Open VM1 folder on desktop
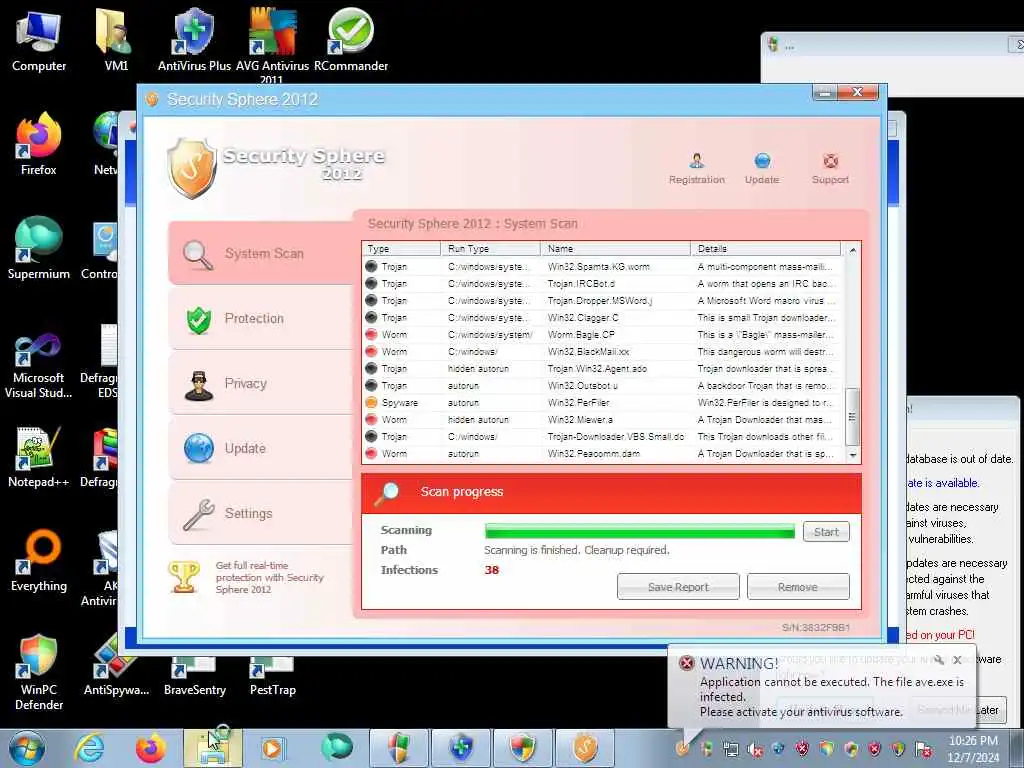 pos(116,40)
